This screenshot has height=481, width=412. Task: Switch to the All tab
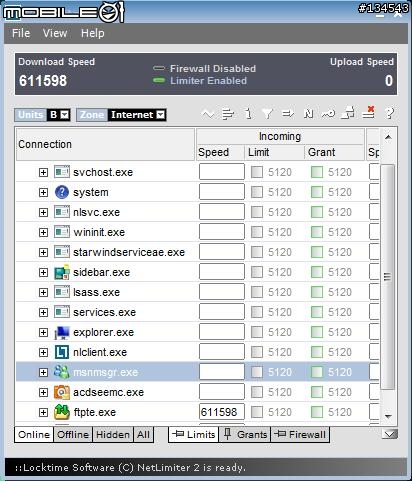(x=143, y=434)
